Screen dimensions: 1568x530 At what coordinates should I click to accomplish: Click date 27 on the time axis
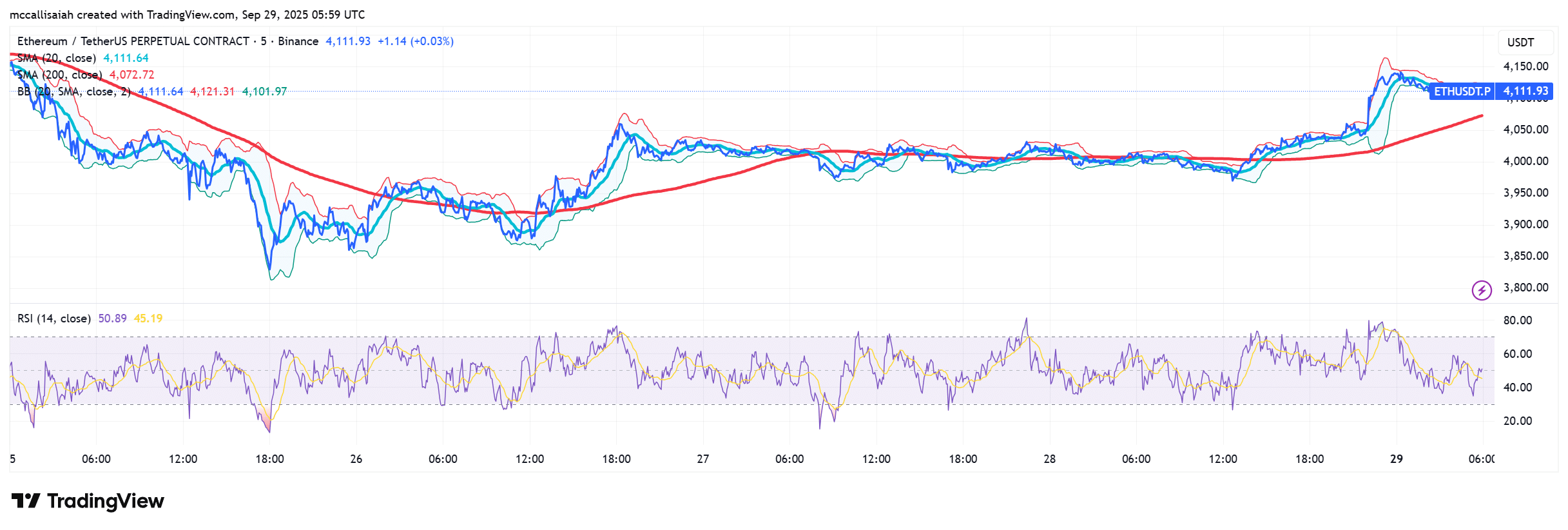coord(702,459)
